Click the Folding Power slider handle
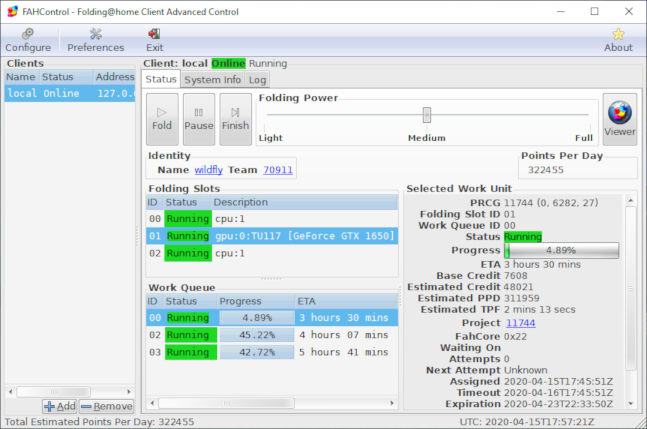 pos(427,115)
